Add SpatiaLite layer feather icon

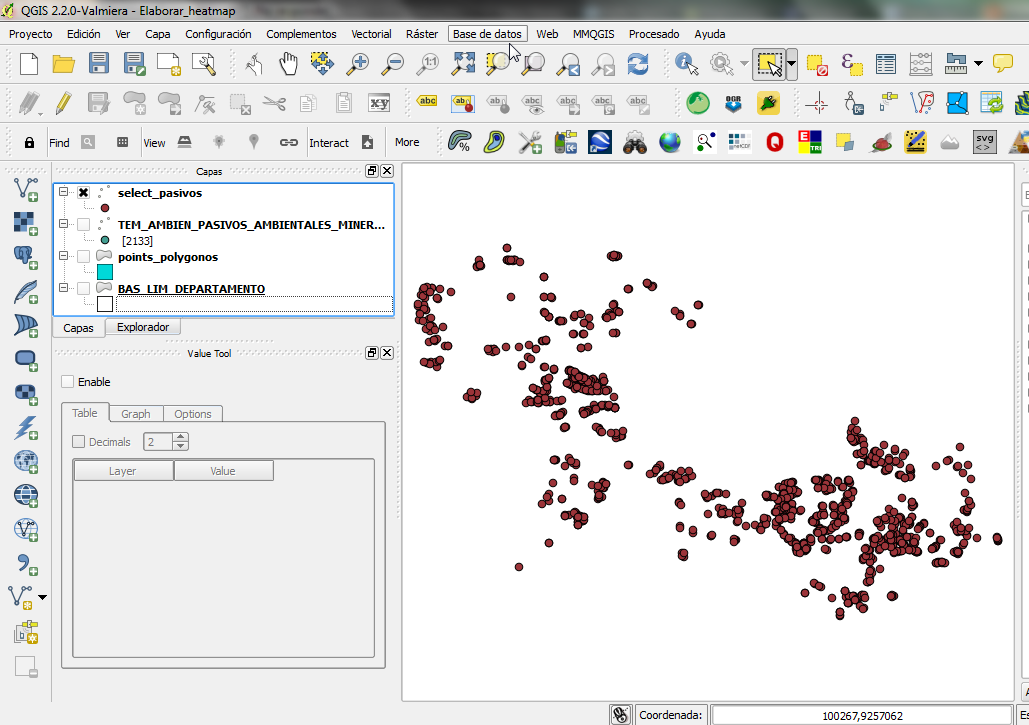26,291
